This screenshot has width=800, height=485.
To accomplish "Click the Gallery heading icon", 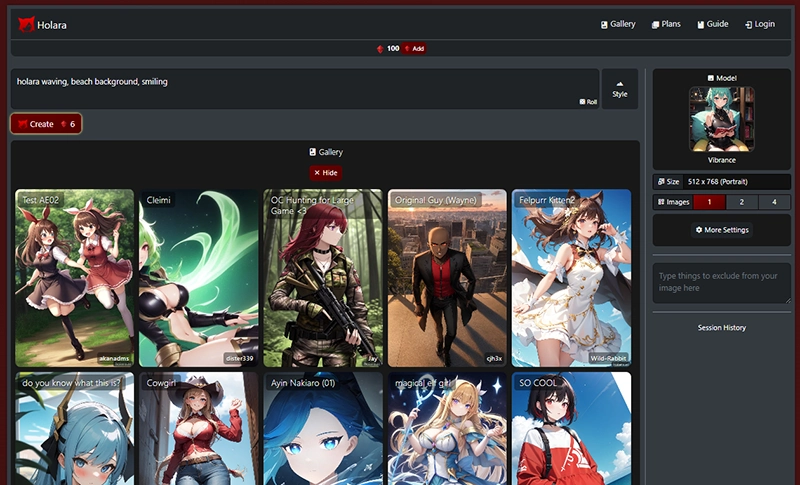I will [313, 152].
